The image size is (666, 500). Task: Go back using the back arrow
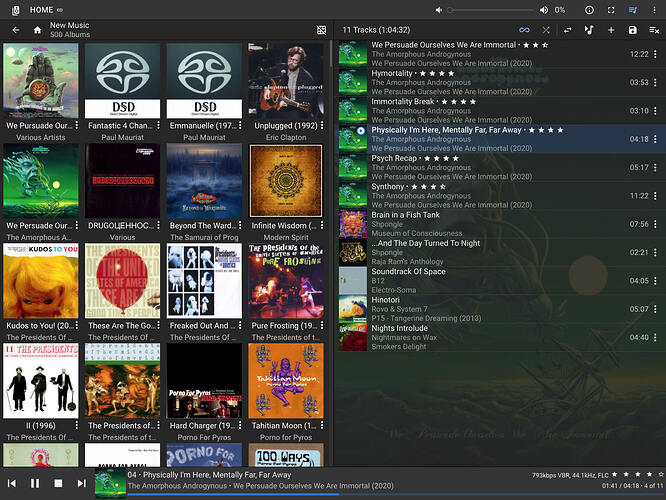pos(16,30)
